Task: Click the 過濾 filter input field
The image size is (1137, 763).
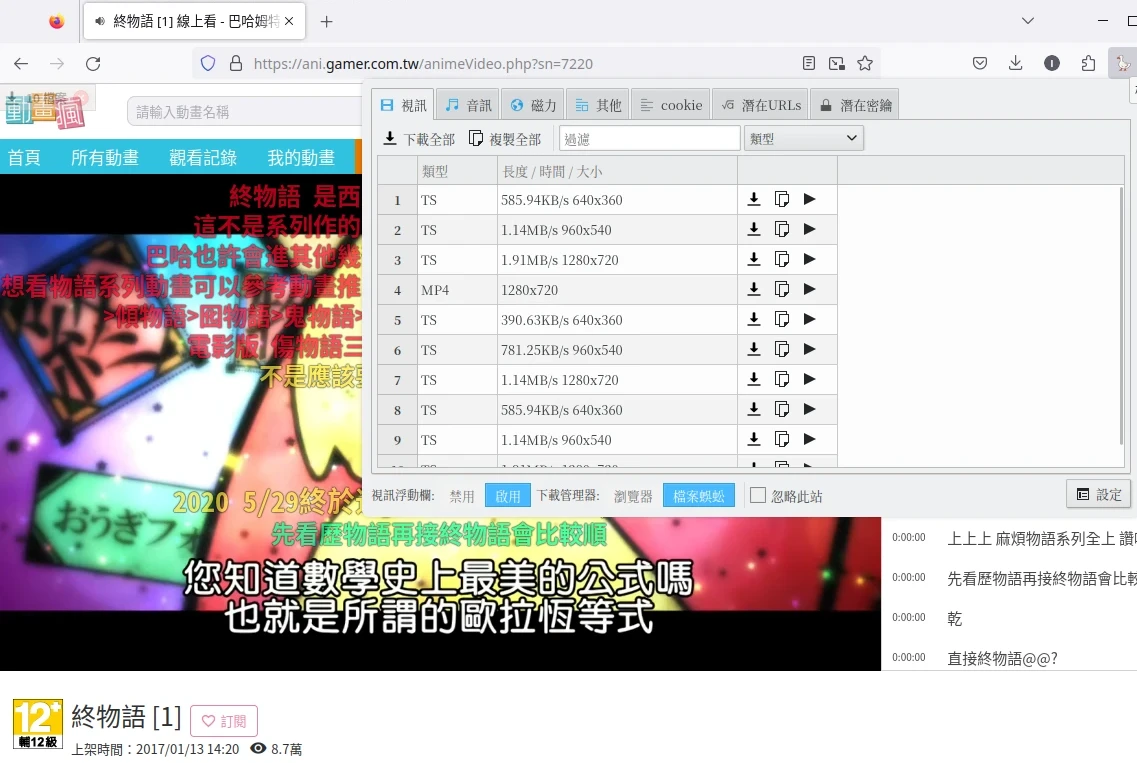Action: coord(649,138)
